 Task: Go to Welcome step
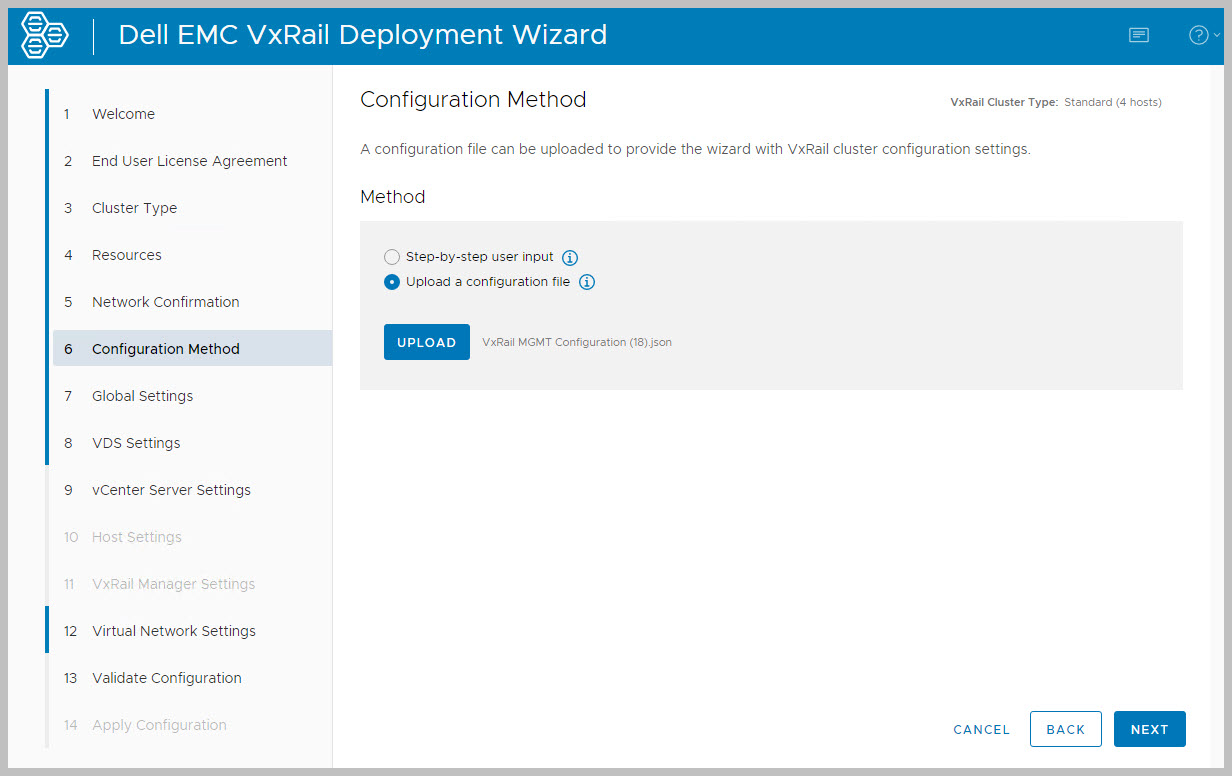point(123,114)
